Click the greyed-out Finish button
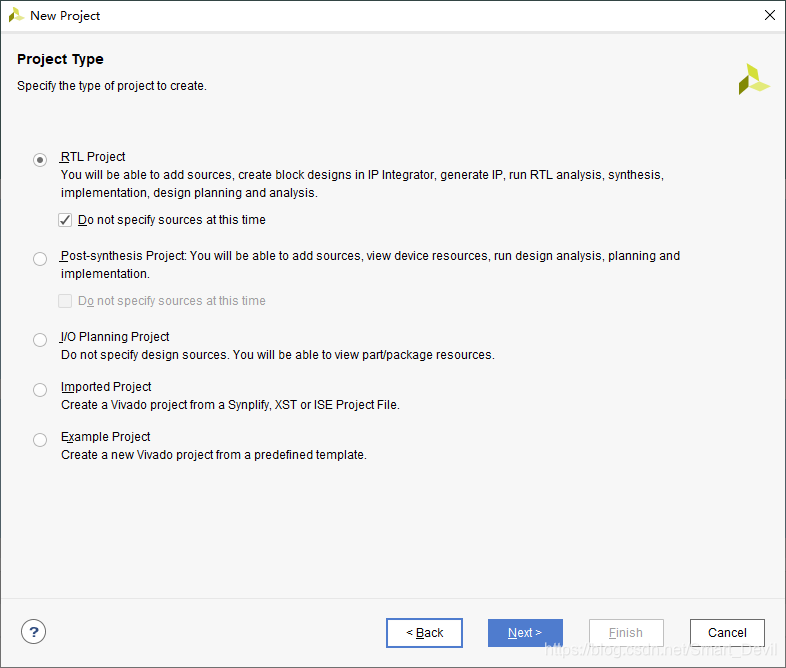The image size is (786, 668). [626, 633]
